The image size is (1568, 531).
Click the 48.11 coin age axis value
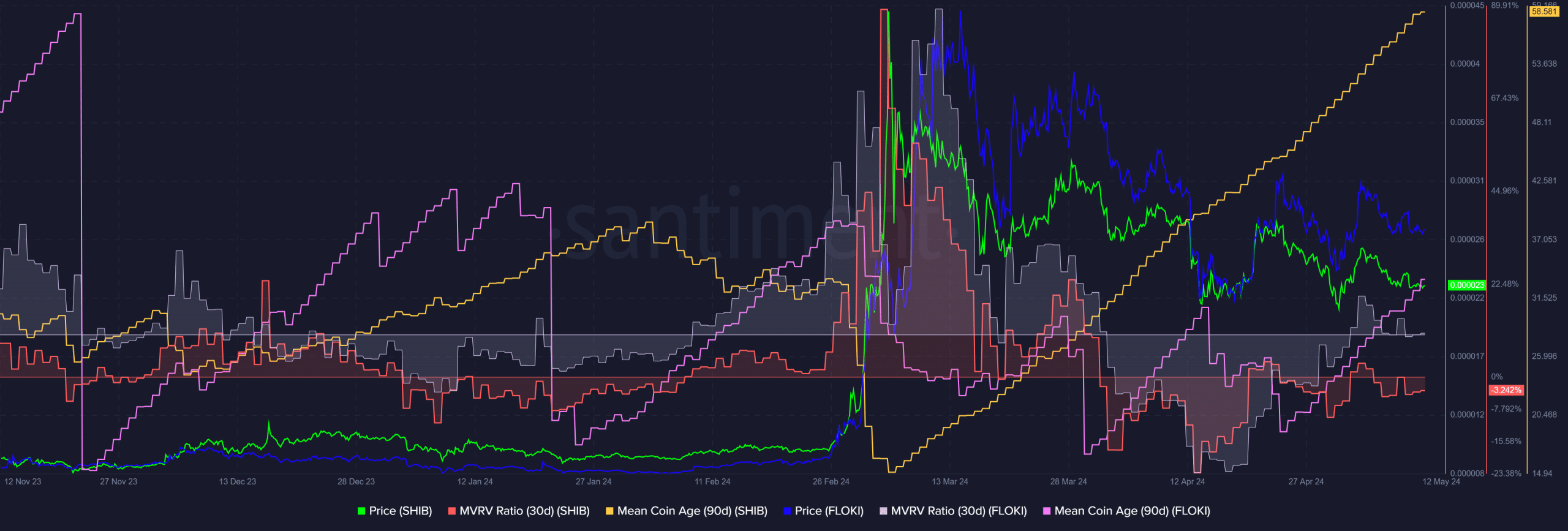(x=1542, y=122)
